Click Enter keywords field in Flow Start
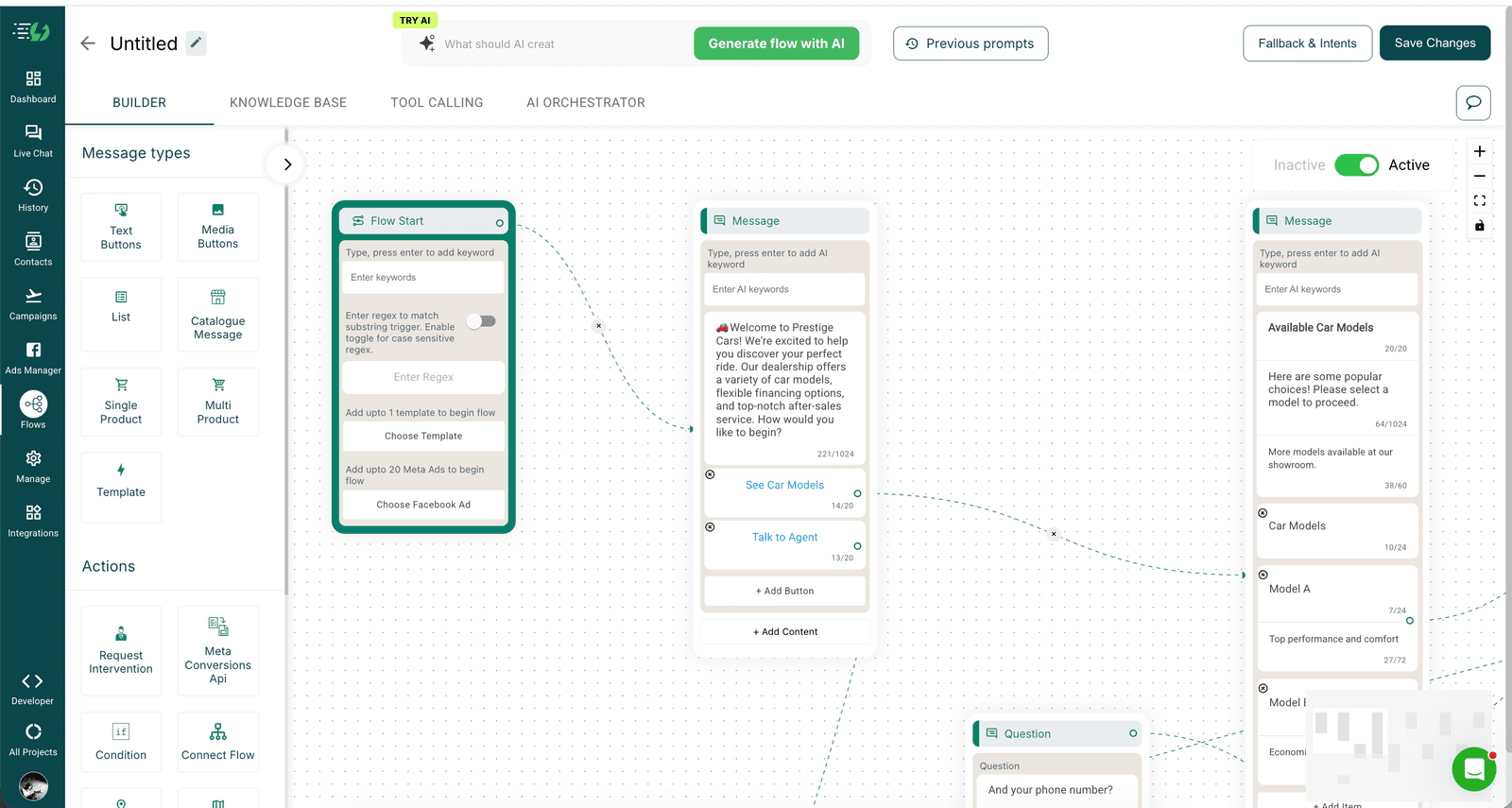The height and width of the screenshot is (808, 1512). [422, 278]
